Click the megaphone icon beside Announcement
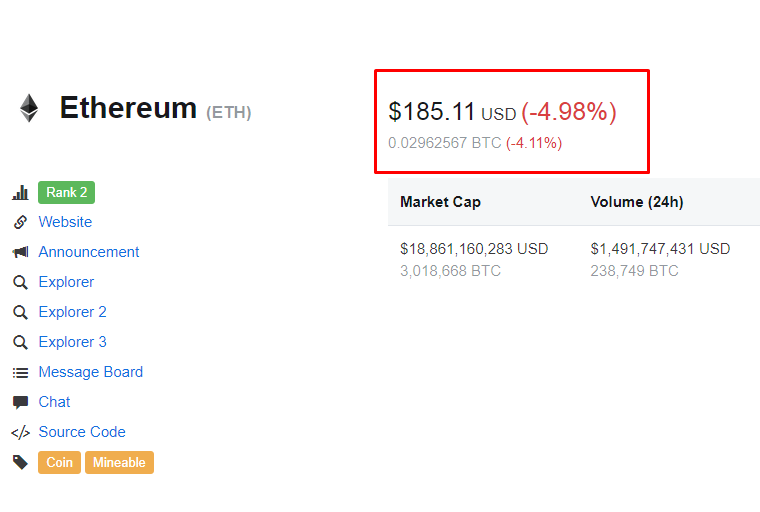This screenshot has width=760, height=512. pyautogui.click(x=20, y=252)
